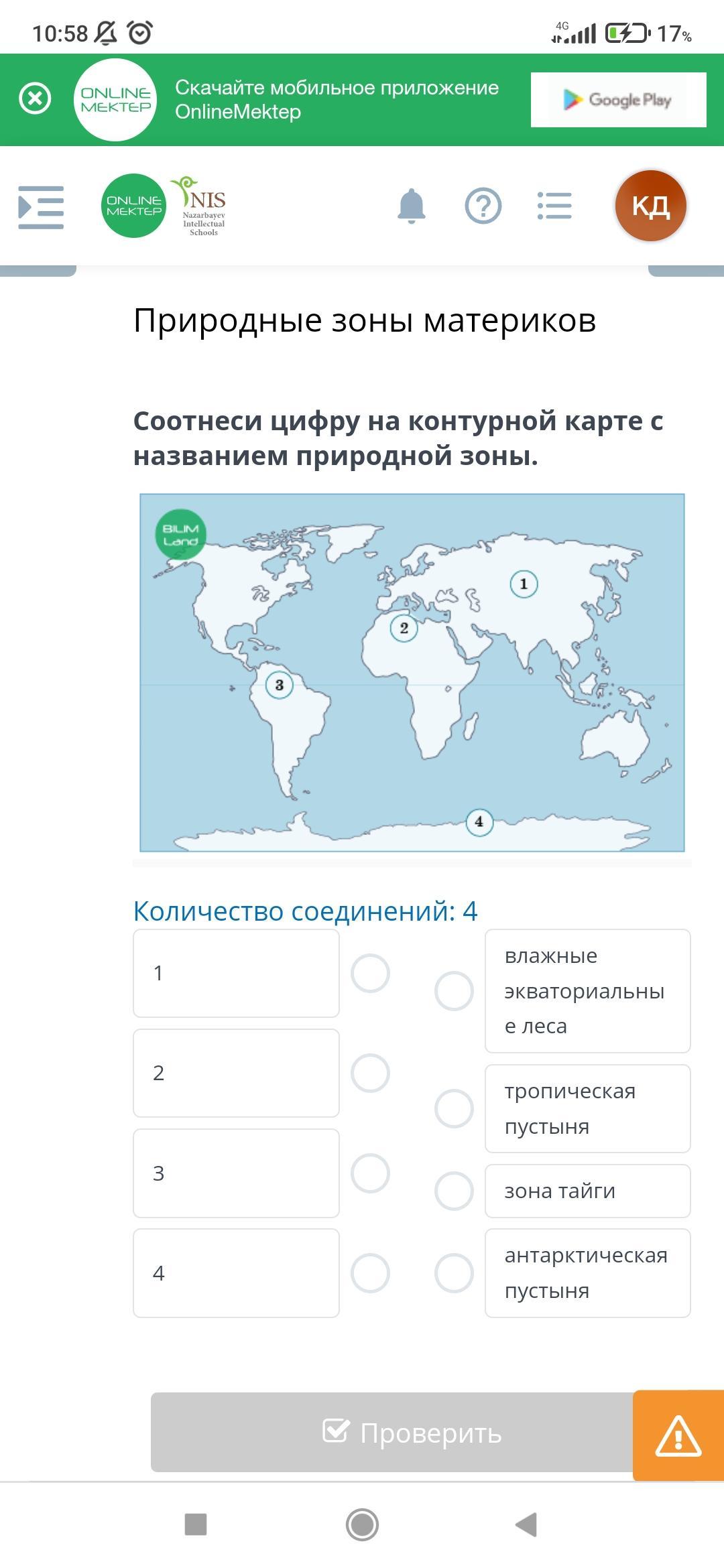Select the connector circle next to item 3

pos(371,1173)
